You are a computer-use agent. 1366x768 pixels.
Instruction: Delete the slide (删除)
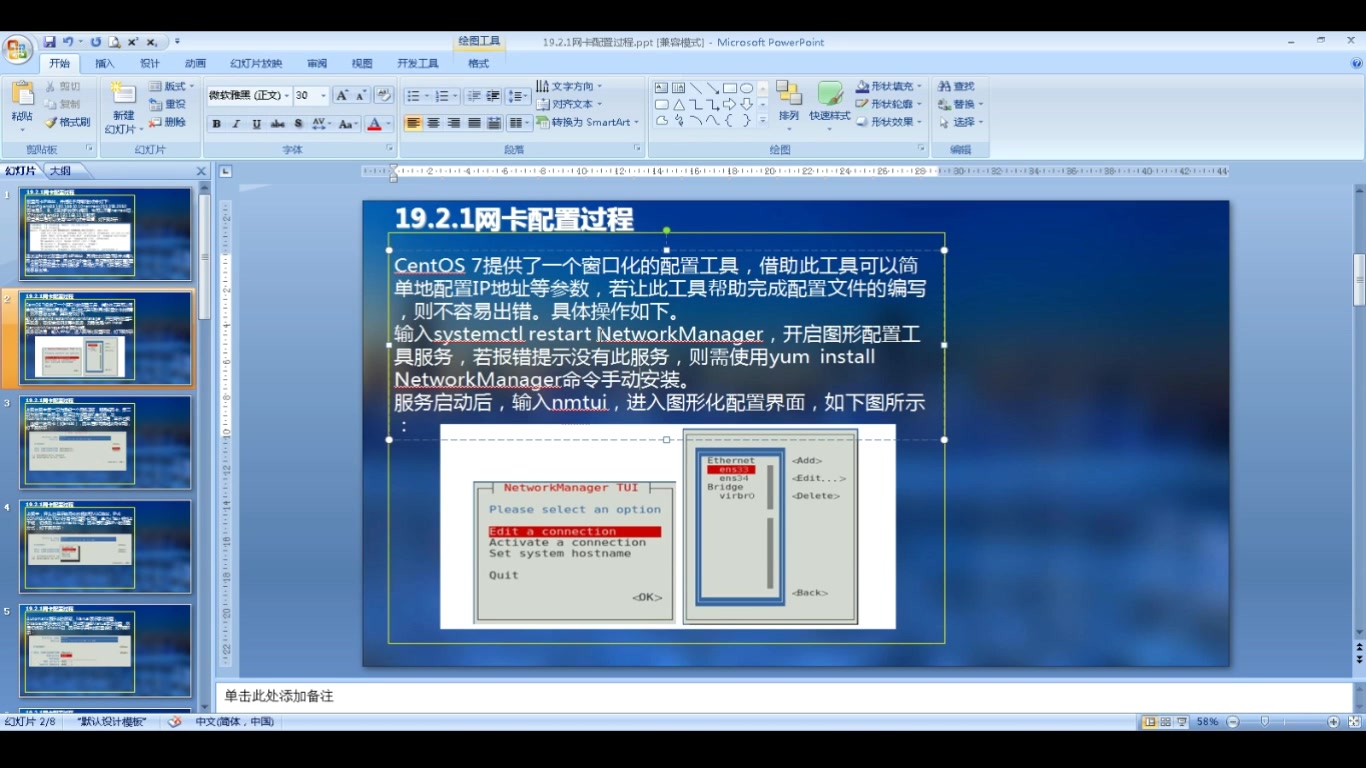[168, 122]
